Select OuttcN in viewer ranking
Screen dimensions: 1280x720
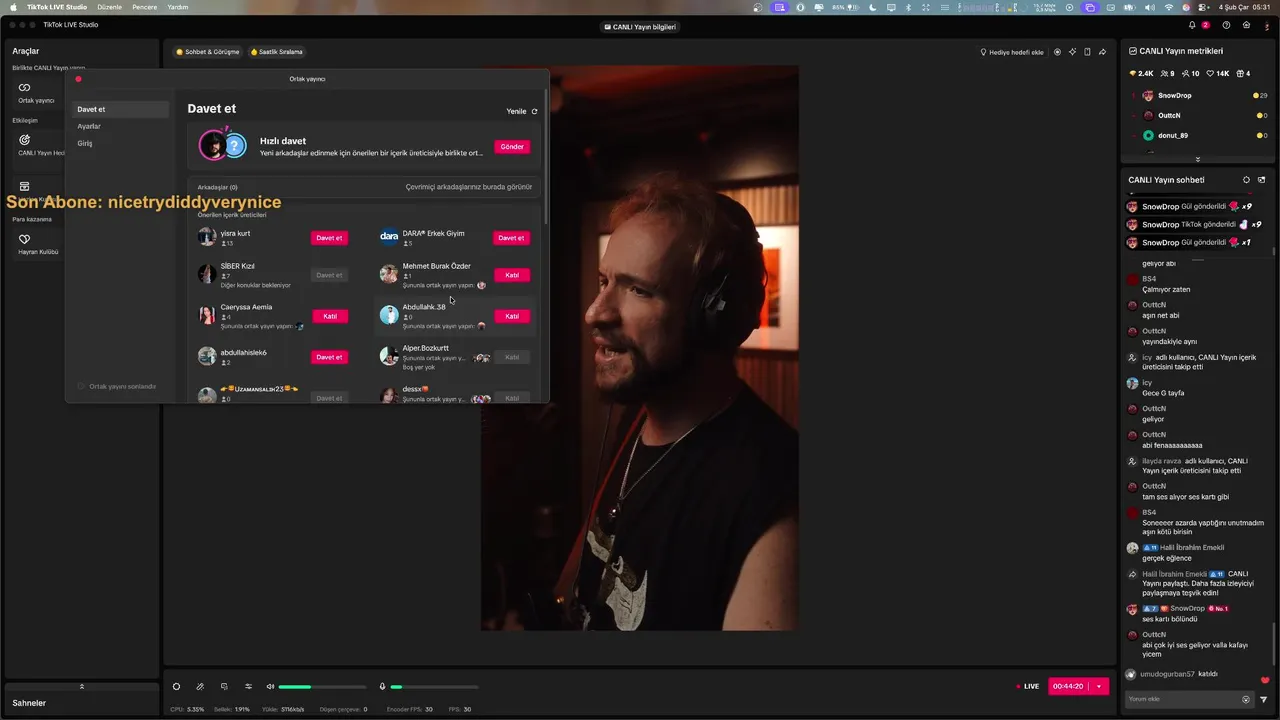click(1200, 115)
